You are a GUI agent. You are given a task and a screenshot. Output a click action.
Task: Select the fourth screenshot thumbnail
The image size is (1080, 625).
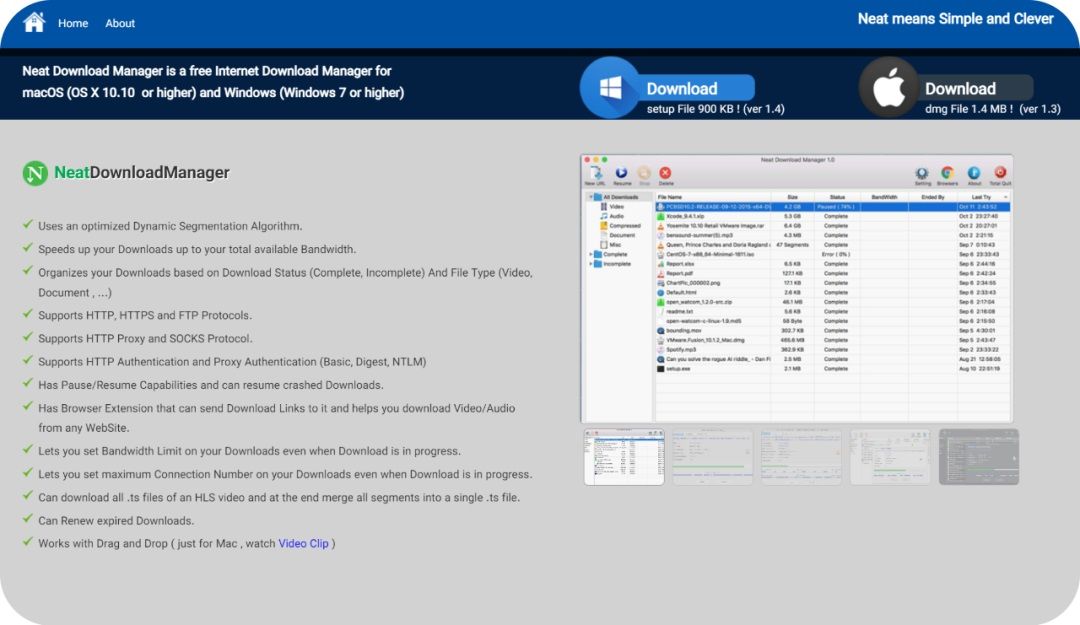coord(890,457)
